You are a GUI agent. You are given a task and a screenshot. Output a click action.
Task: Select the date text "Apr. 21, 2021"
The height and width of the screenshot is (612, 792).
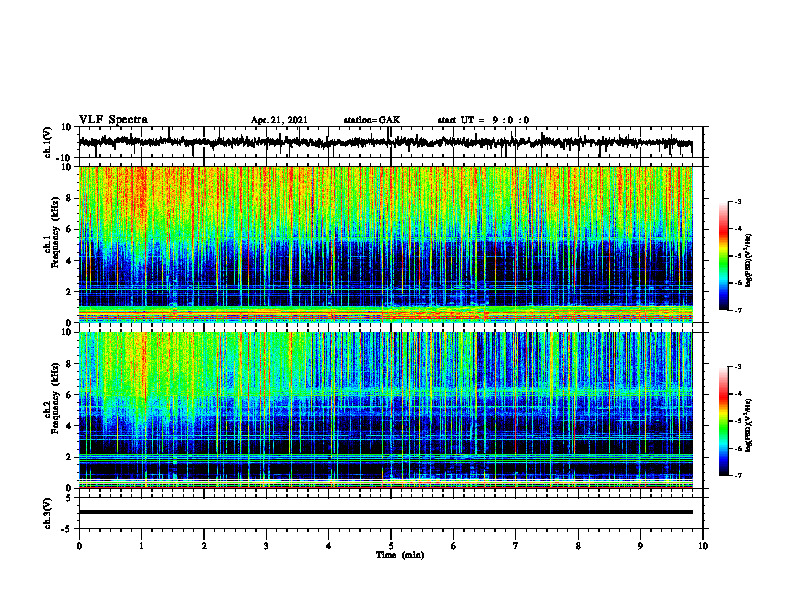point(279,120)
